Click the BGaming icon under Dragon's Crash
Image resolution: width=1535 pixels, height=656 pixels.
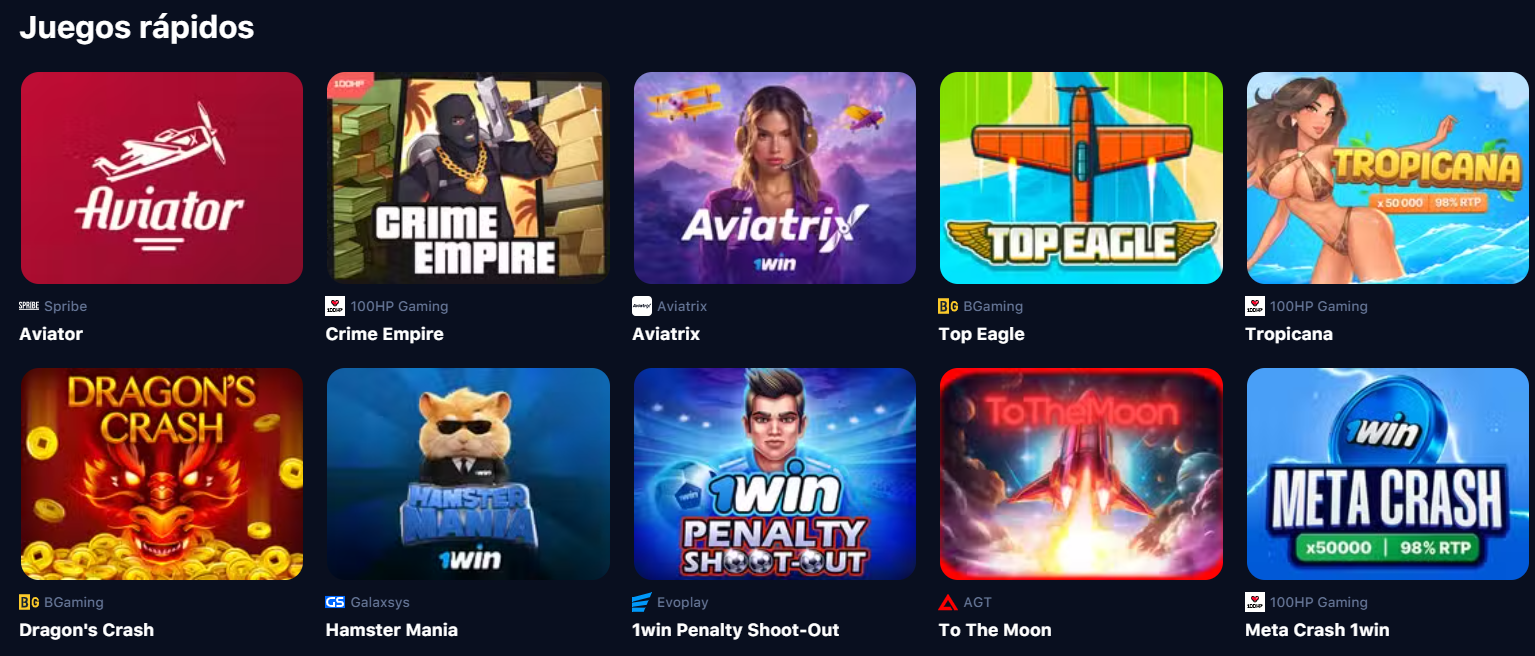pos(29,602)
